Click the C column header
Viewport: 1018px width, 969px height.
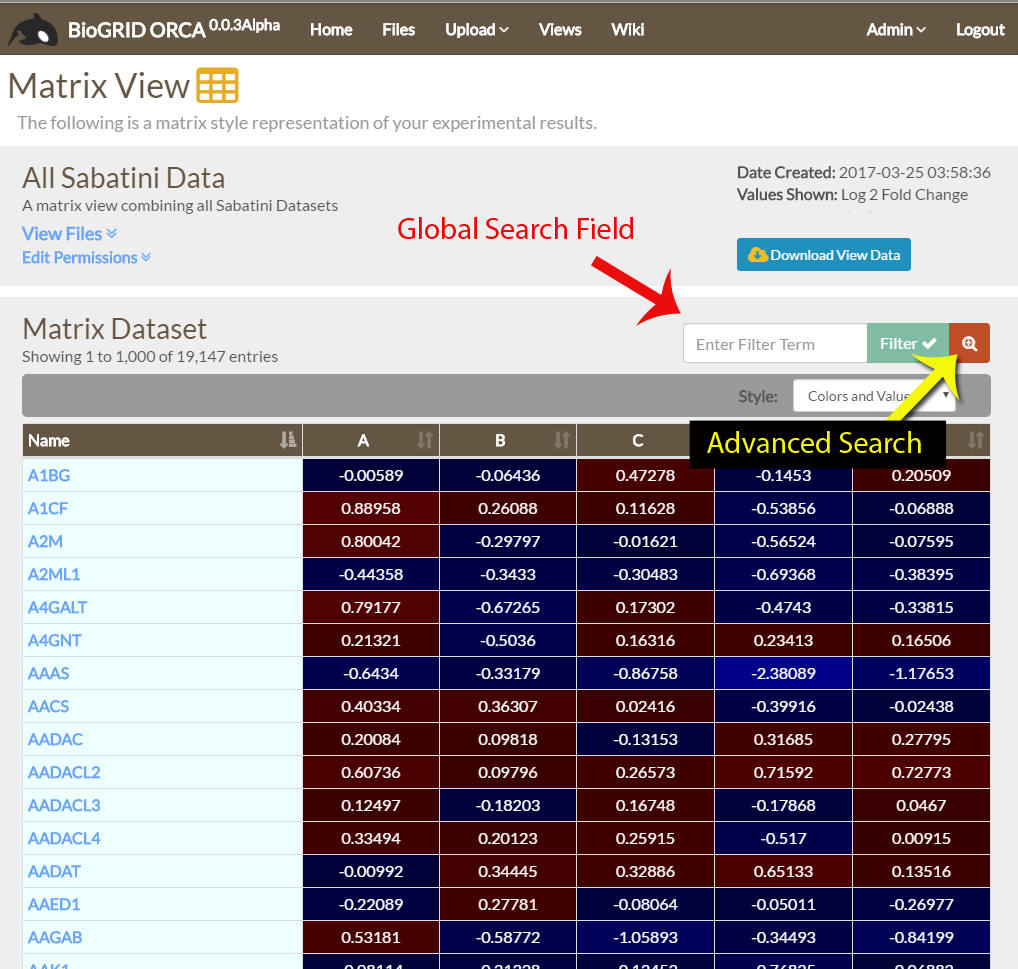coord(638,440)
